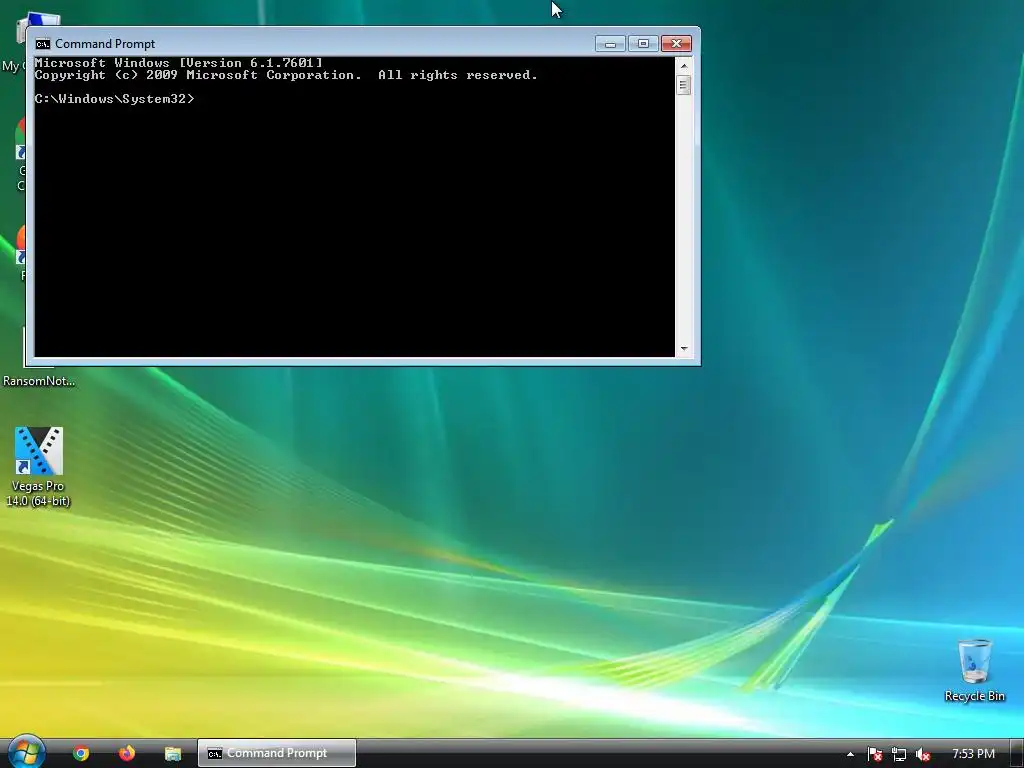Minimize the Command Prompt window
Image resolution: width=1024 pixels, height=768 pixels.
[610, 44]
